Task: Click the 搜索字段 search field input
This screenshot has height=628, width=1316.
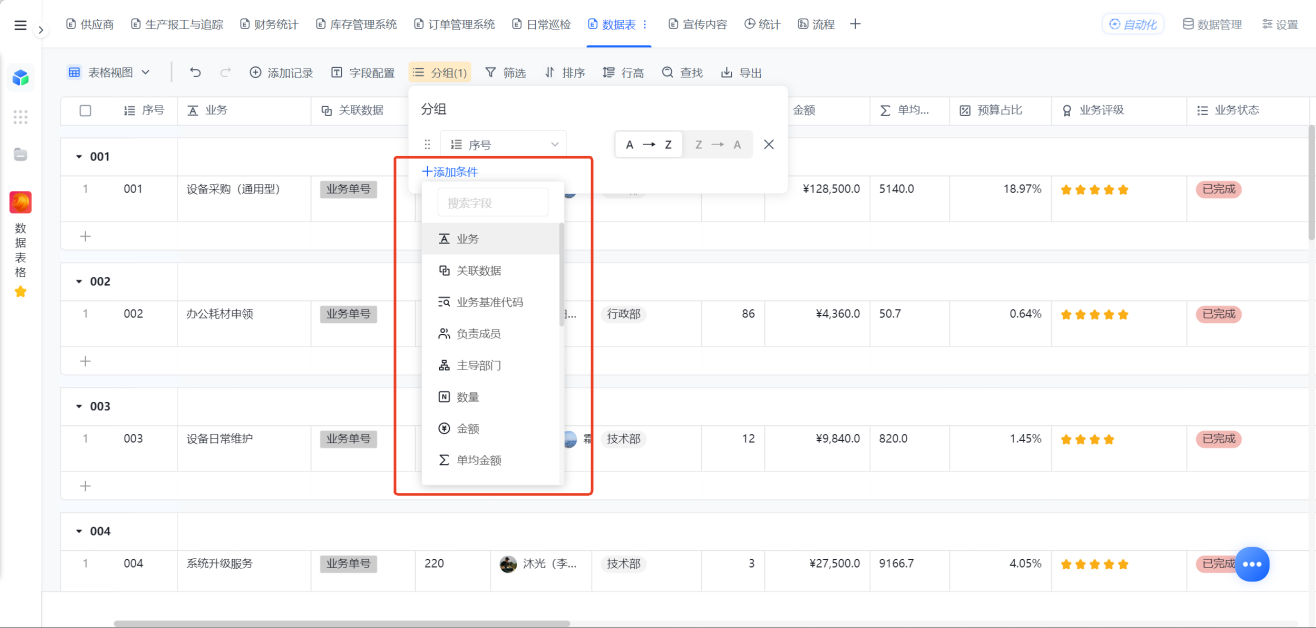Action: tap(493, 203)
